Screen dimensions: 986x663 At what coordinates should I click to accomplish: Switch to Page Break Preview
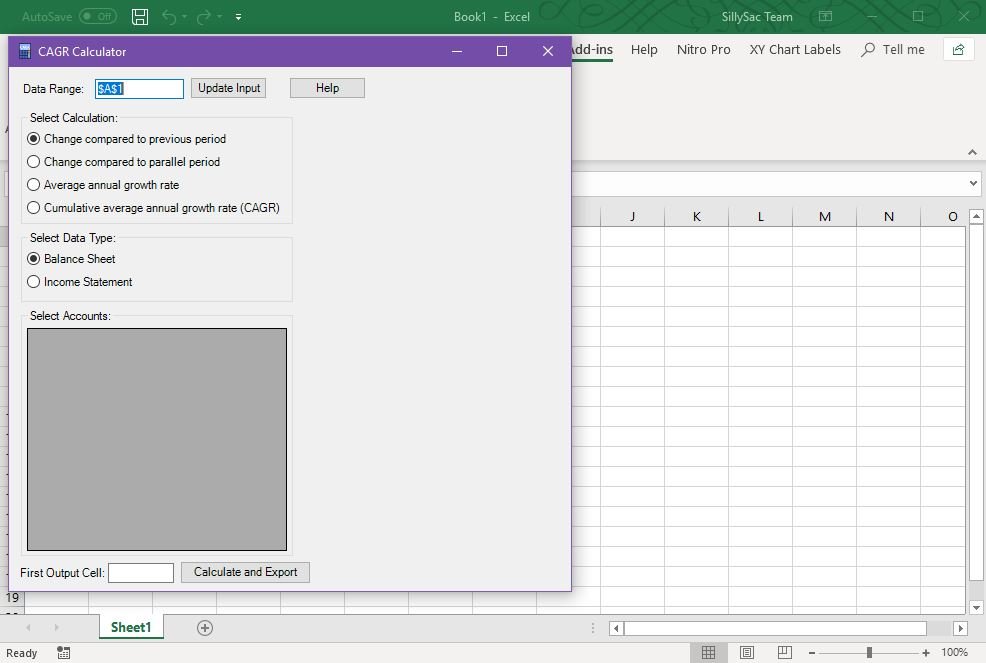point(785,652)
